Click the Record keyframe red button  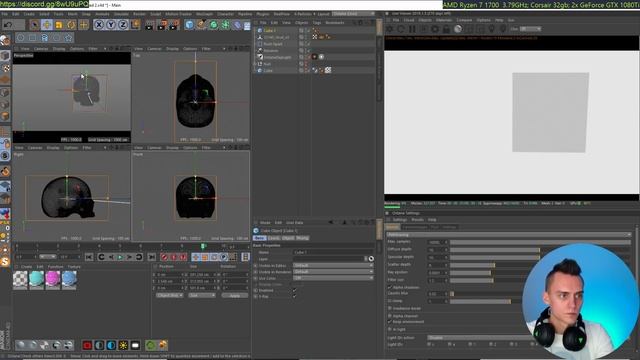(x=164, y=257)
